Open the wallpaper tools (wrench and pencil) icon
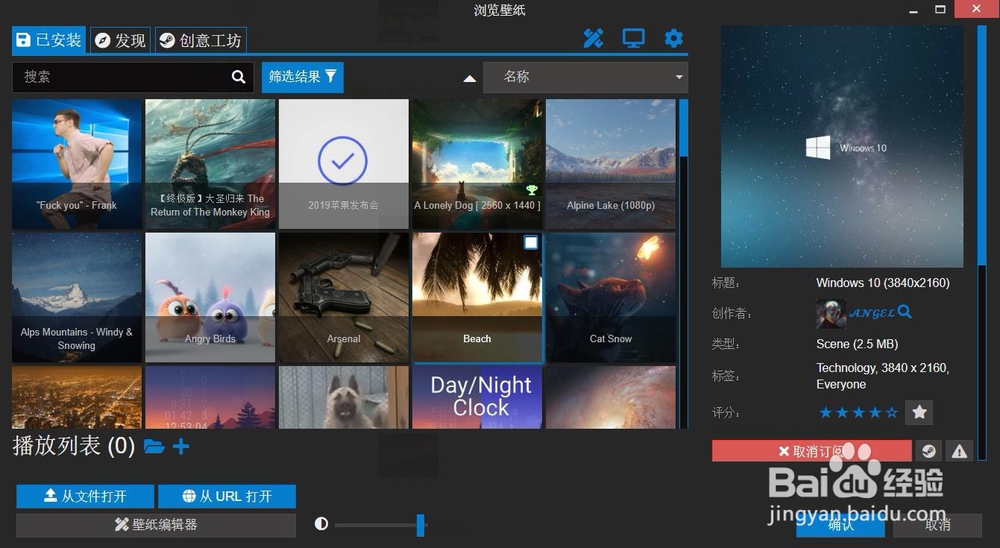Viewport: 1000px width, 548px height. coord(593,39)
